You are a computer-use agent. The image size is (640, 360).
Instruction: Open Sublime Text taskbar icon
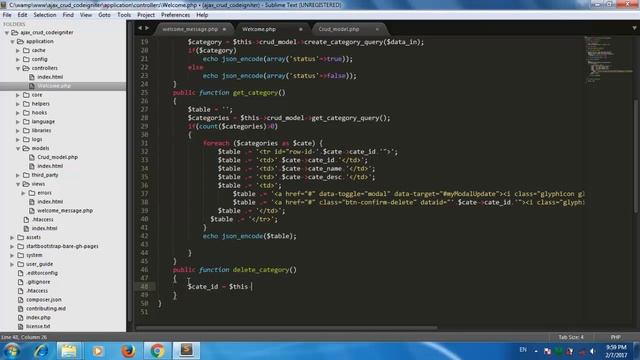186,351
